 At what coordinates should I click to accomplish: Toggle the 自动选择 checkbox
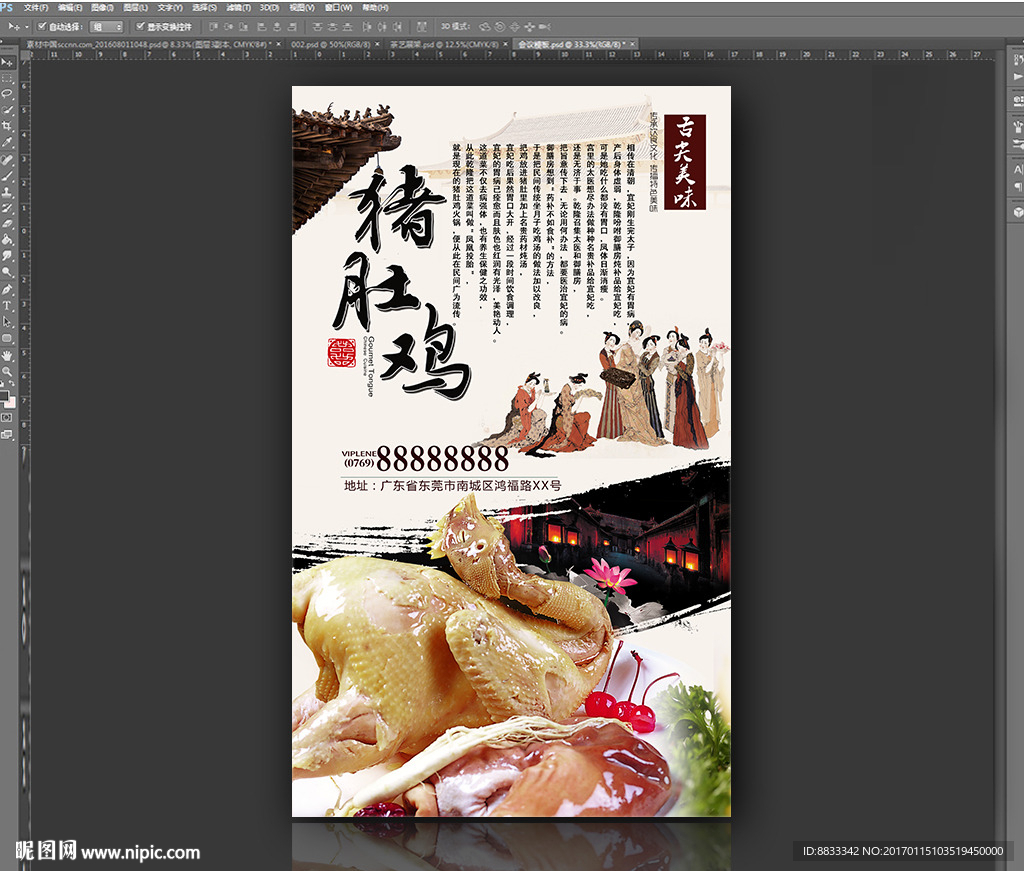42,27
